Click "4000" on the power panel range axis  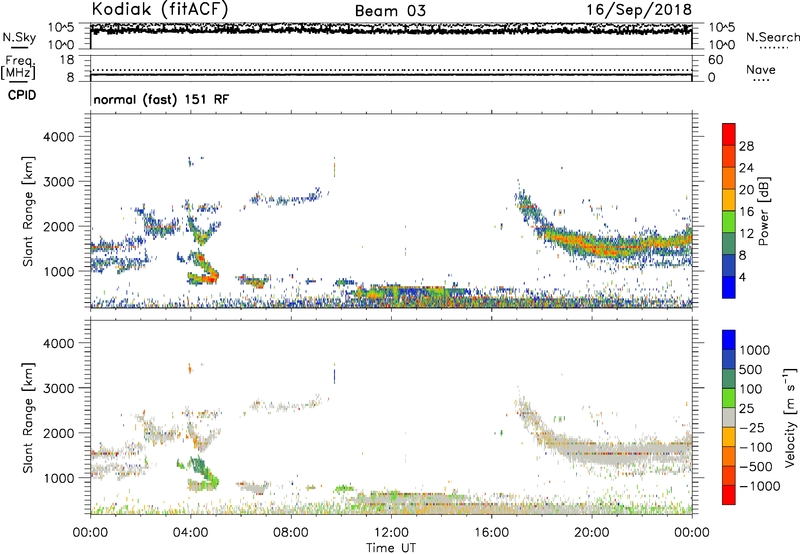pos(59,137)
